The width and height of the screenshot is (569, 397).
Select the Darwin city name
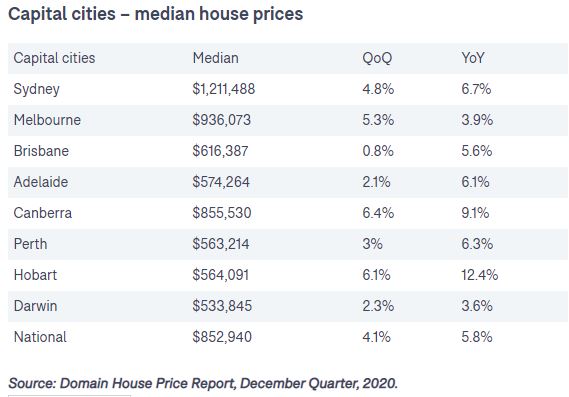pos(35,306)
